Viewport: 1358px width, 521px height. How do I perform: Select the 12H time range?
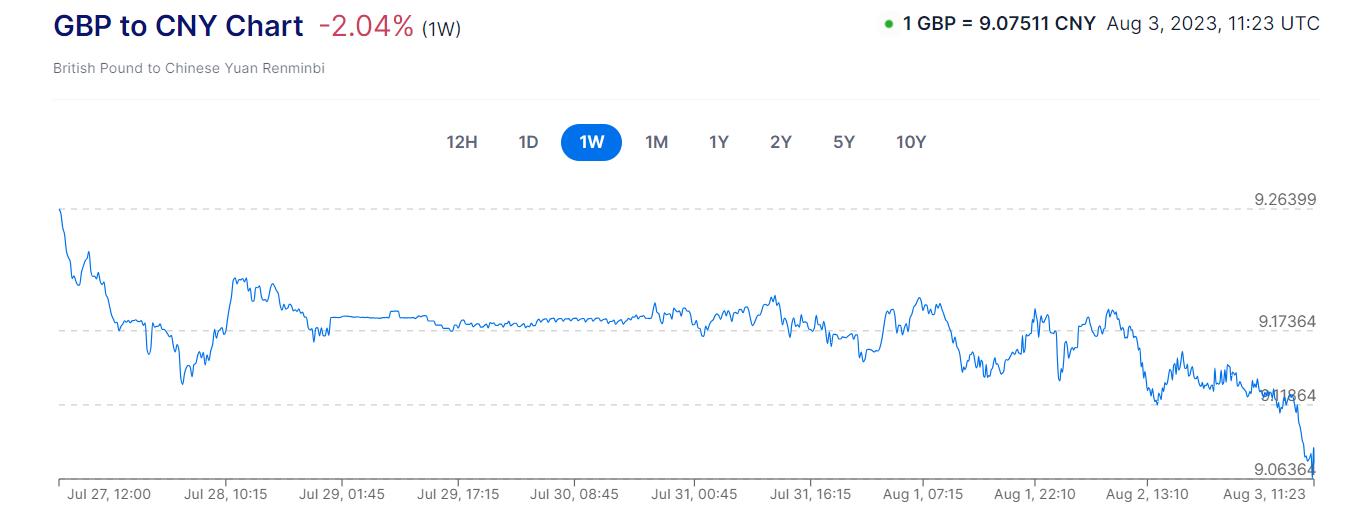(x=461, y=142)
